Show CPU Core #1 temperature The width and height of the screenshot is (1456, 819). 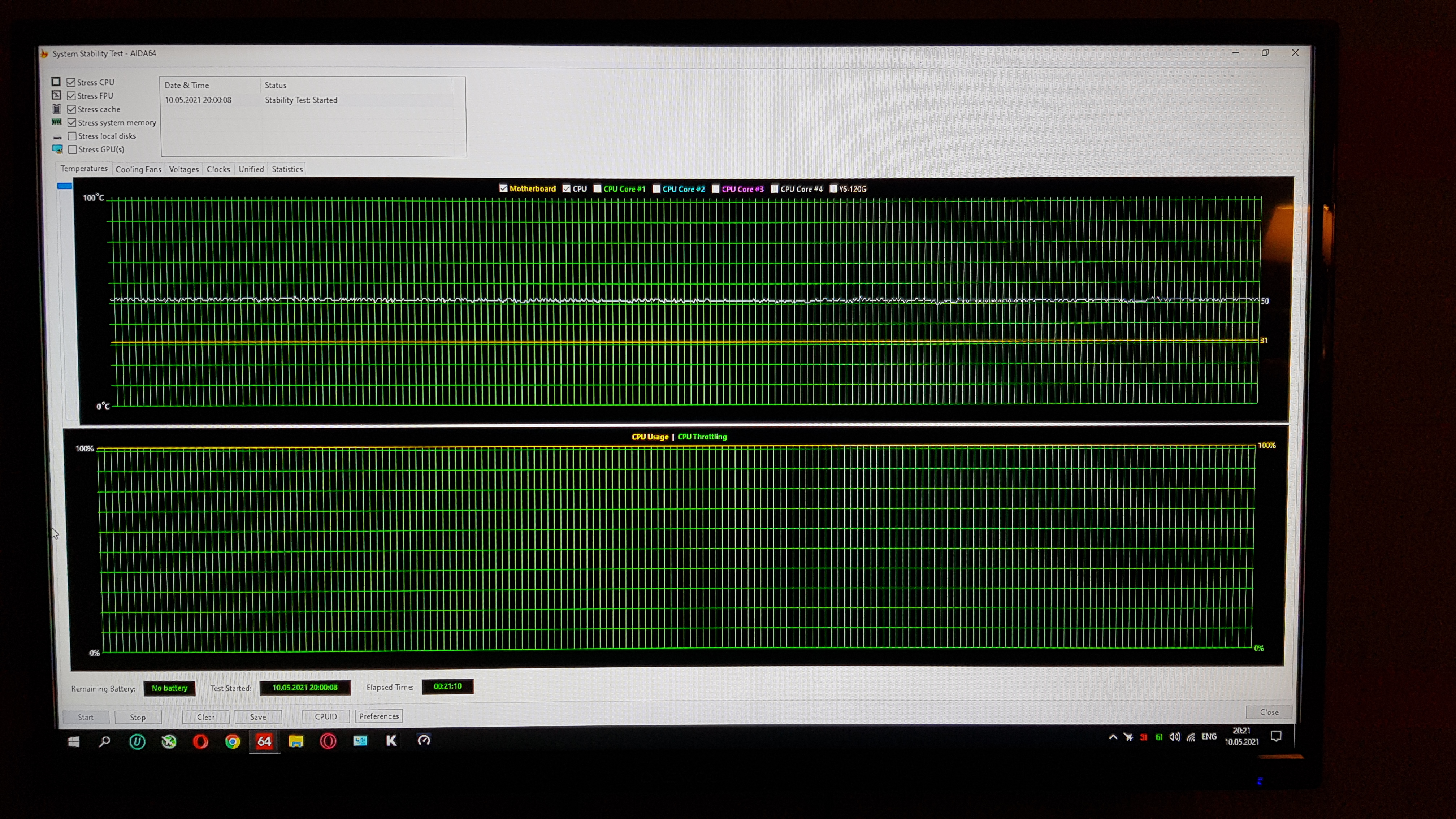(x=597, y=189)
